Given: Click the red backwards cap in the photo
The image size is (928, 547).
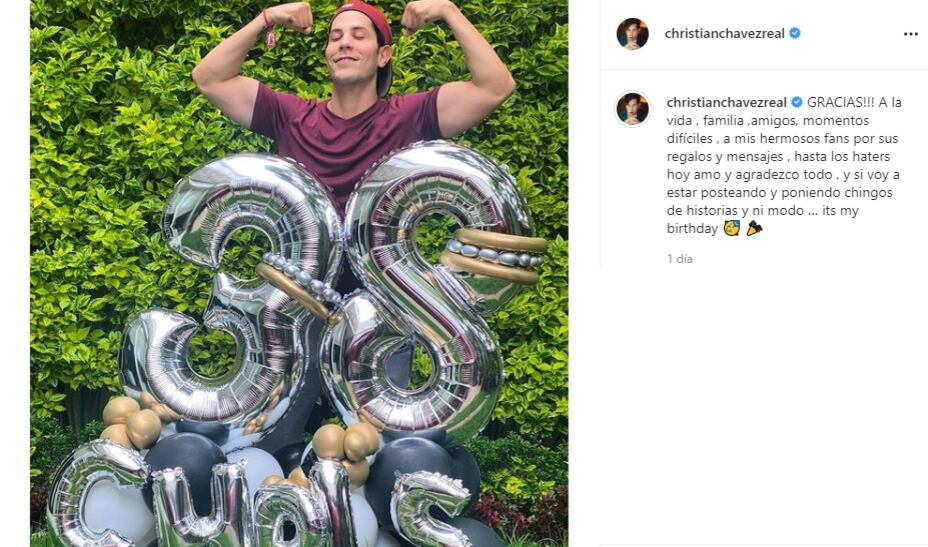Looking at the screenshot, I should click(370, 18).
